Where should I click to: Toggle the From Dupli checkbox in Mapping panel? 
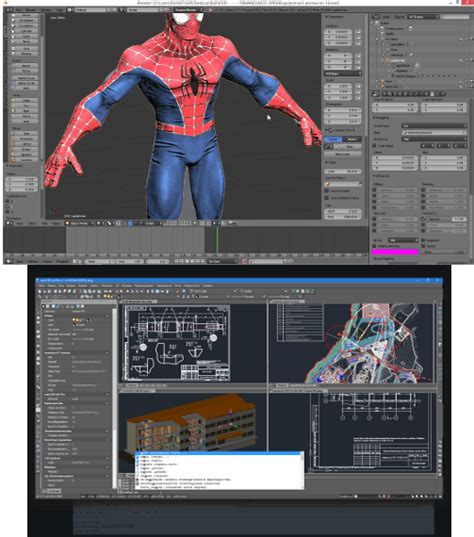(x=375, y=146)
